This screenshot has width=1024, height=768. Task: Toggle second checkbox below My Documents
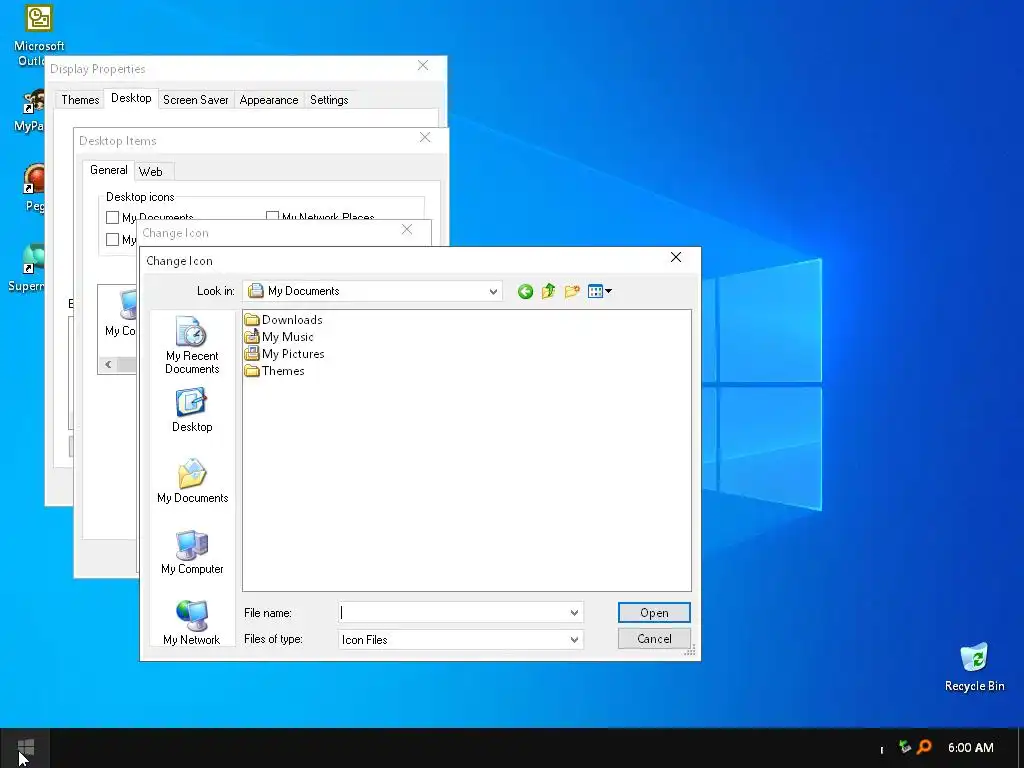[112, 240]
